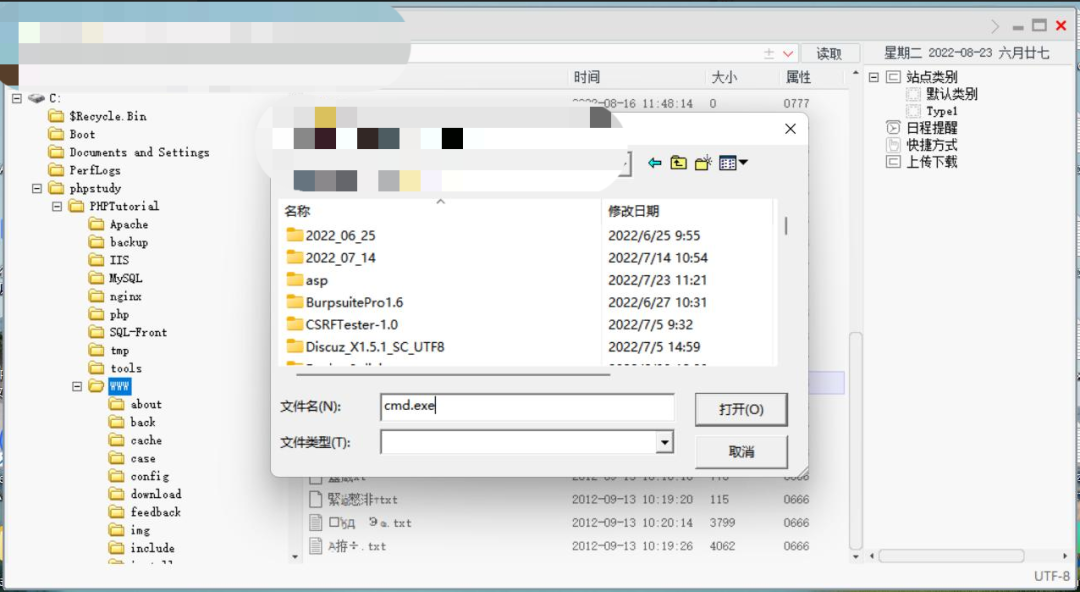
Task: Collapse the WWW tree node
Action: [x=77, y=387]
